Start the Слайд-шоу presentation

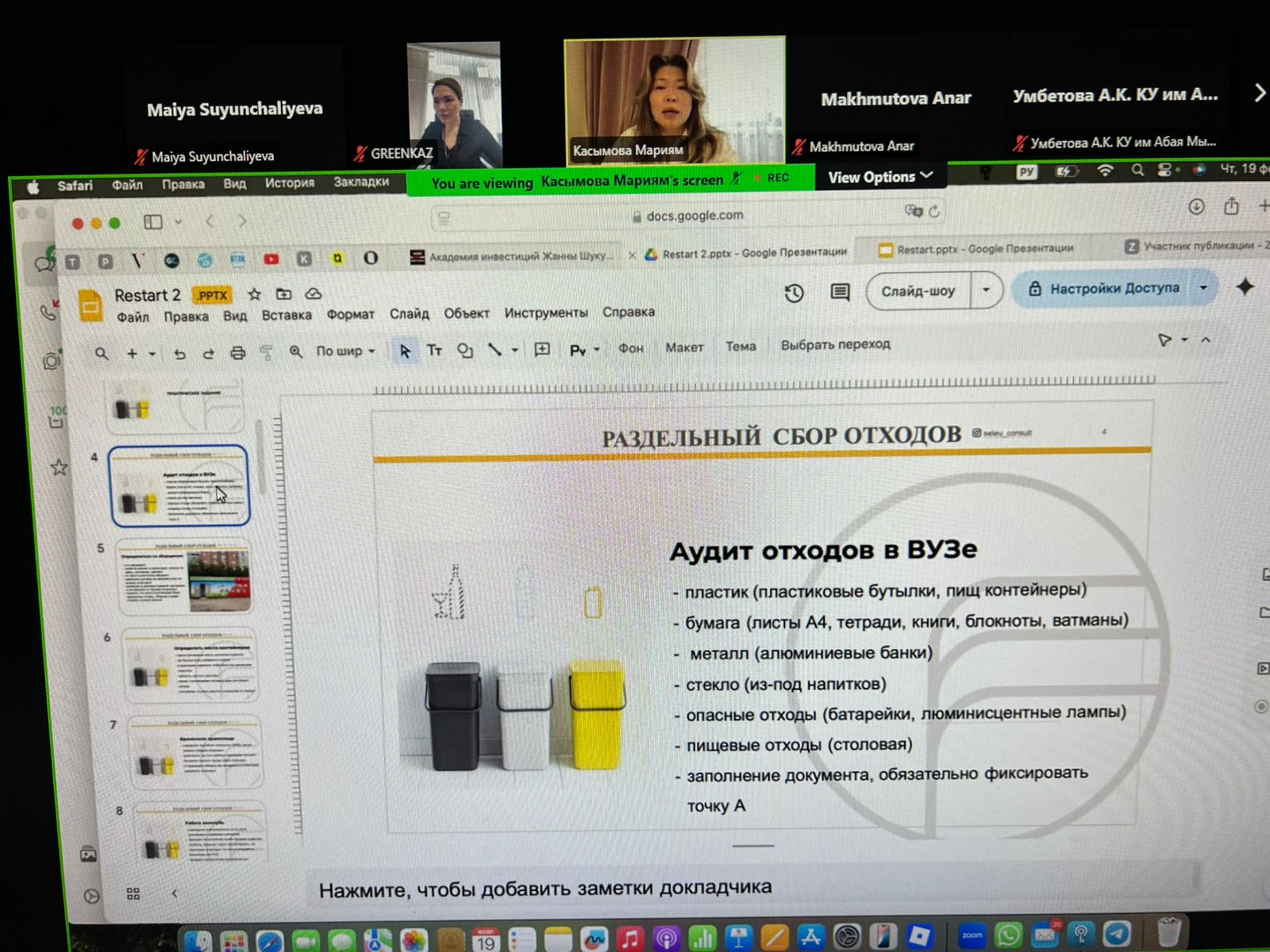pyautogui.click(x=918, y=291)
